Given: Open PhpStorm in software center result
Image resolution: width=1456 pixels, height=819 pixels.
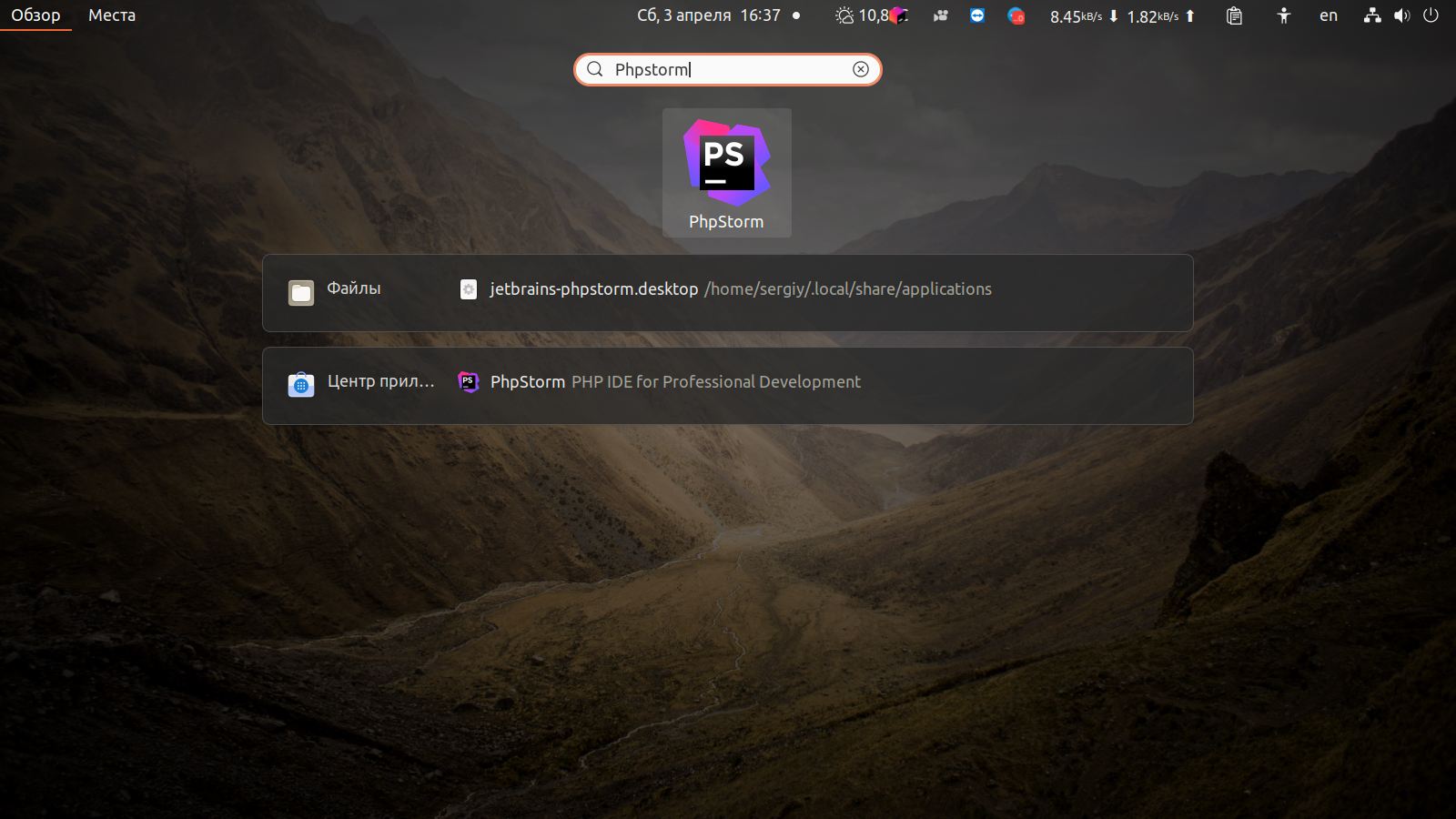Looking at the screenshot, I should coord(660,382).
